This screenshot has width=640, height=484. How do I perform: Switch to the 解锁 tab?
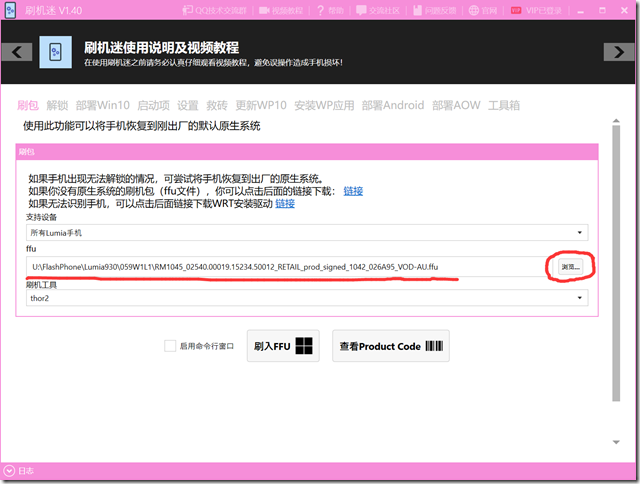[57, 105]
